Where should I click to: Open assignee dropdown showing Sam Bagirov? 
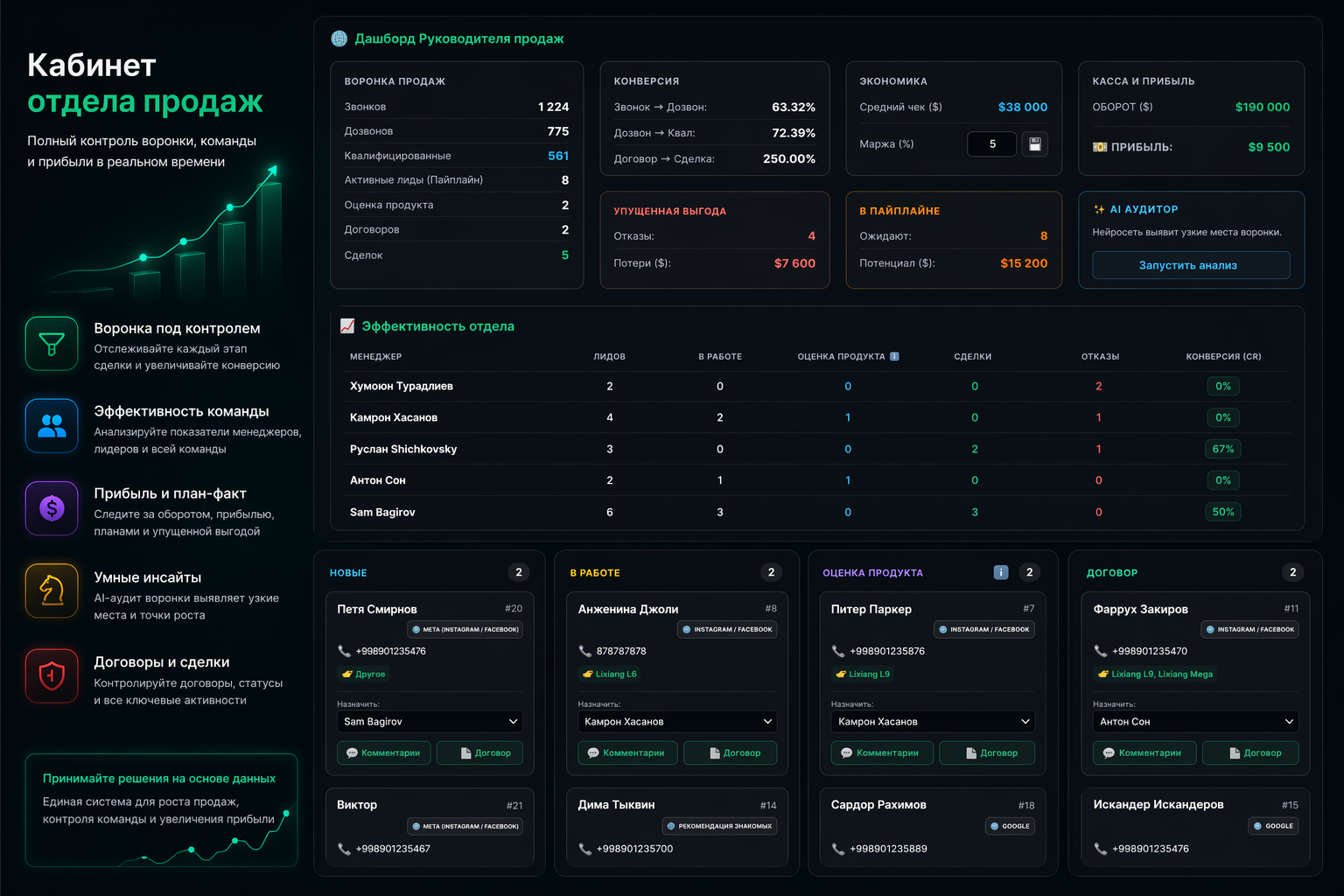[430, 722]
